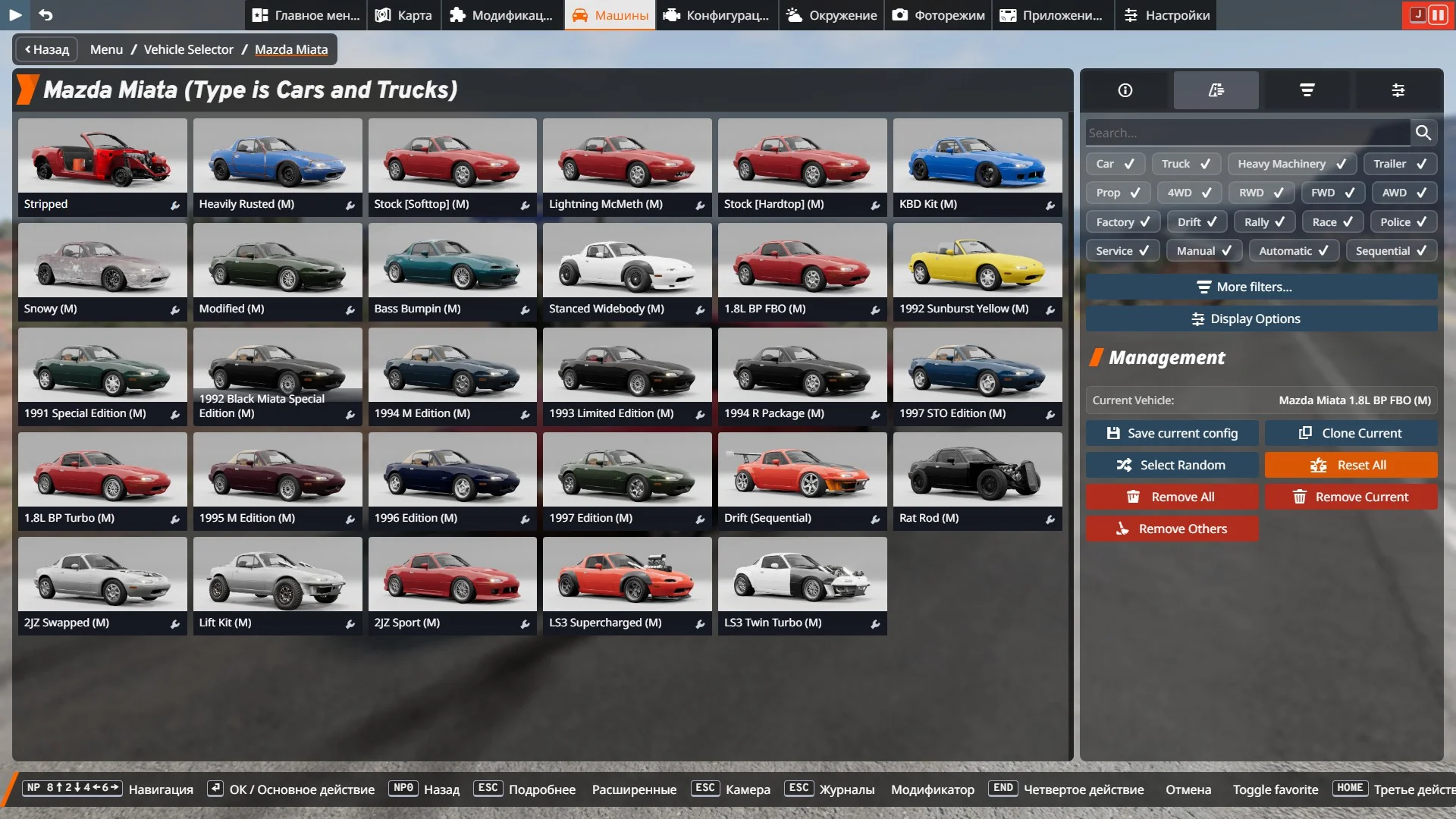The width and height of the screenshot is (1456, 819).
Task: Click the wrench icon on 1994 M Edition card
Action: (525, 414)
